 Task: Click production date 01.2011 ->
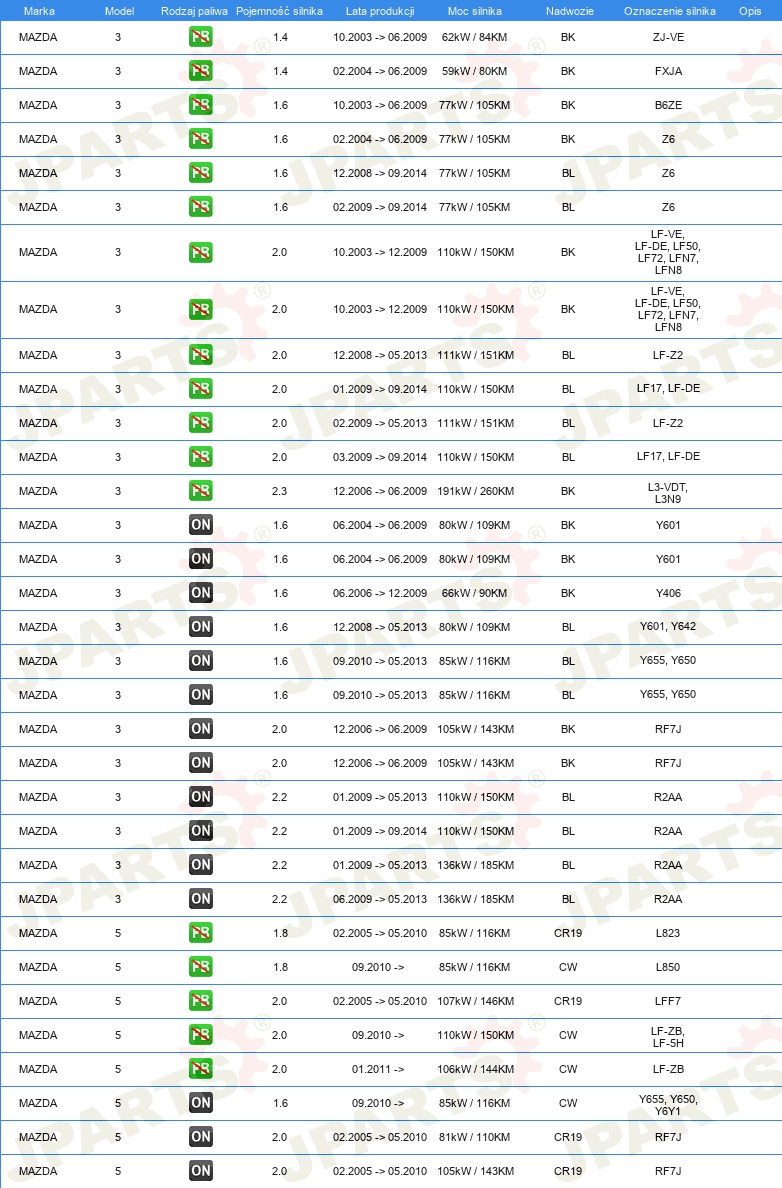[378, 1069]
